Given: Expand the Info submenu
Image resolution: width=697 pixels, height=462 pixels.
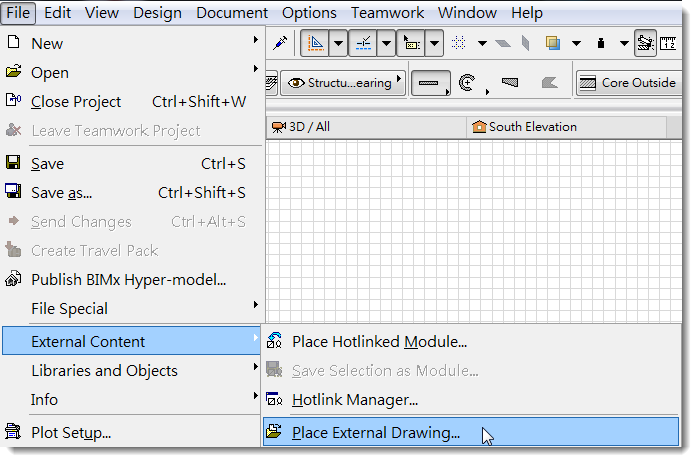Looking at the screenshot, I should coord(132,399).
